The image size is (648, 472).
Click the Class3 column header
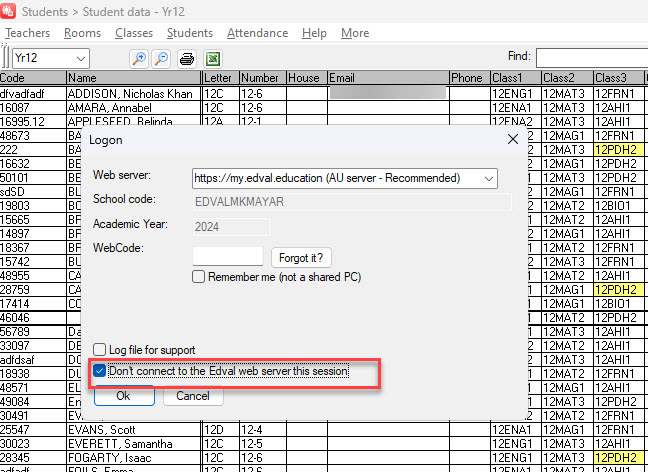(619, 78)
